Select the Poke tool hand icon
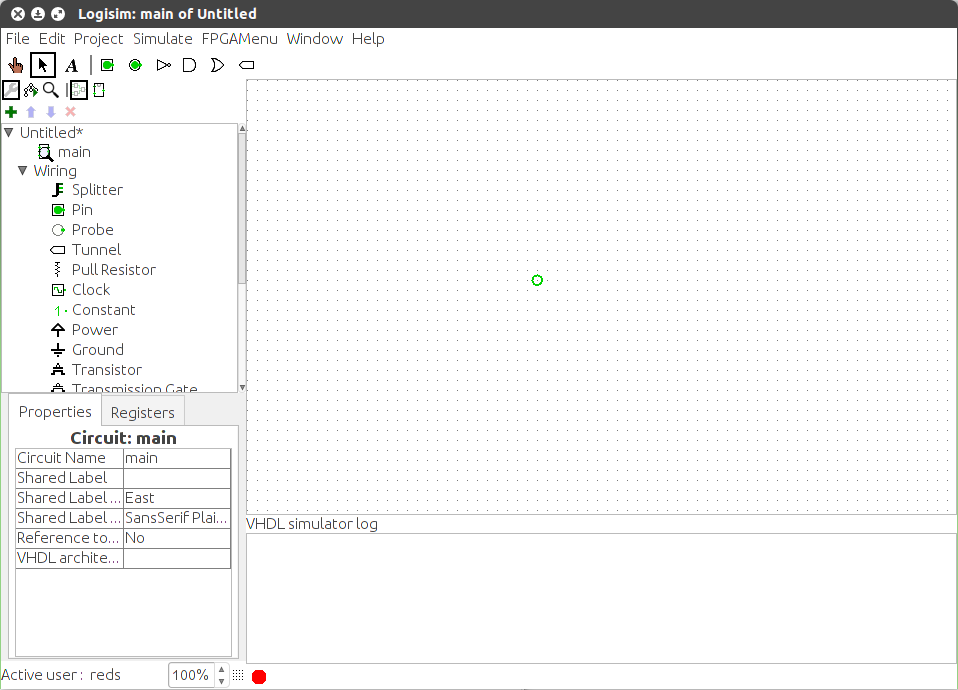The width and height of the screenshot is (958, 690). (x=15, y=65)
